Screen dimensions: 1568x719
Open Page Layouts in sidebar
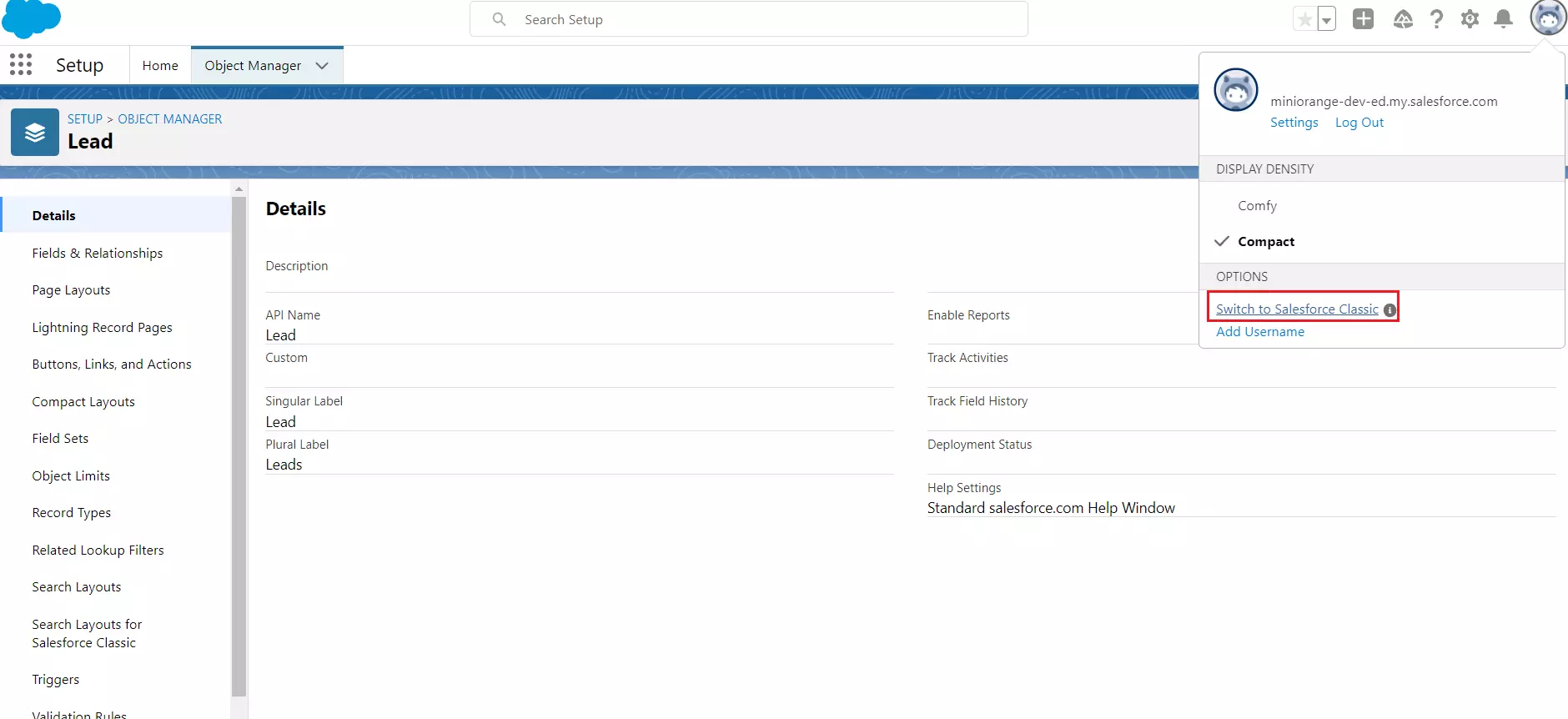[x=71, y=290]
